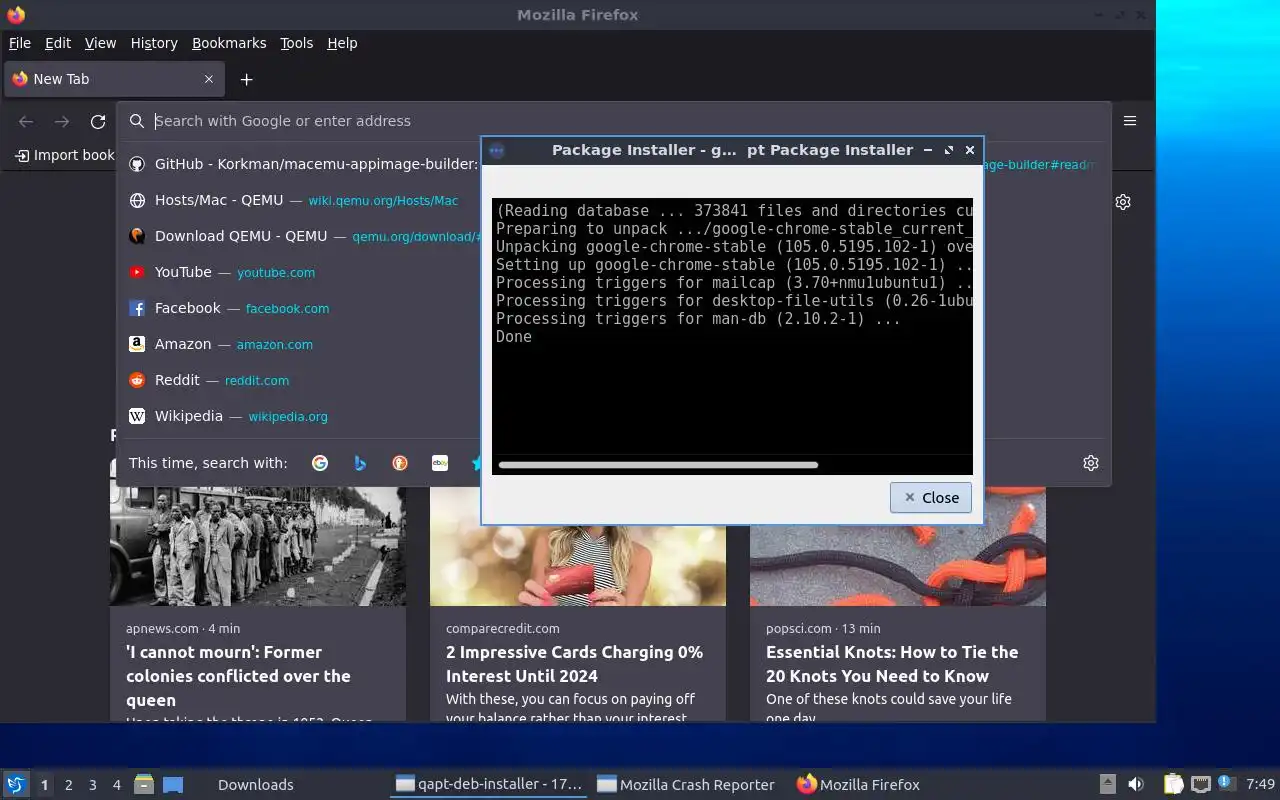Go back in Firefox navigation
This screenshot has width=1280, height=800.
(26, 121)
